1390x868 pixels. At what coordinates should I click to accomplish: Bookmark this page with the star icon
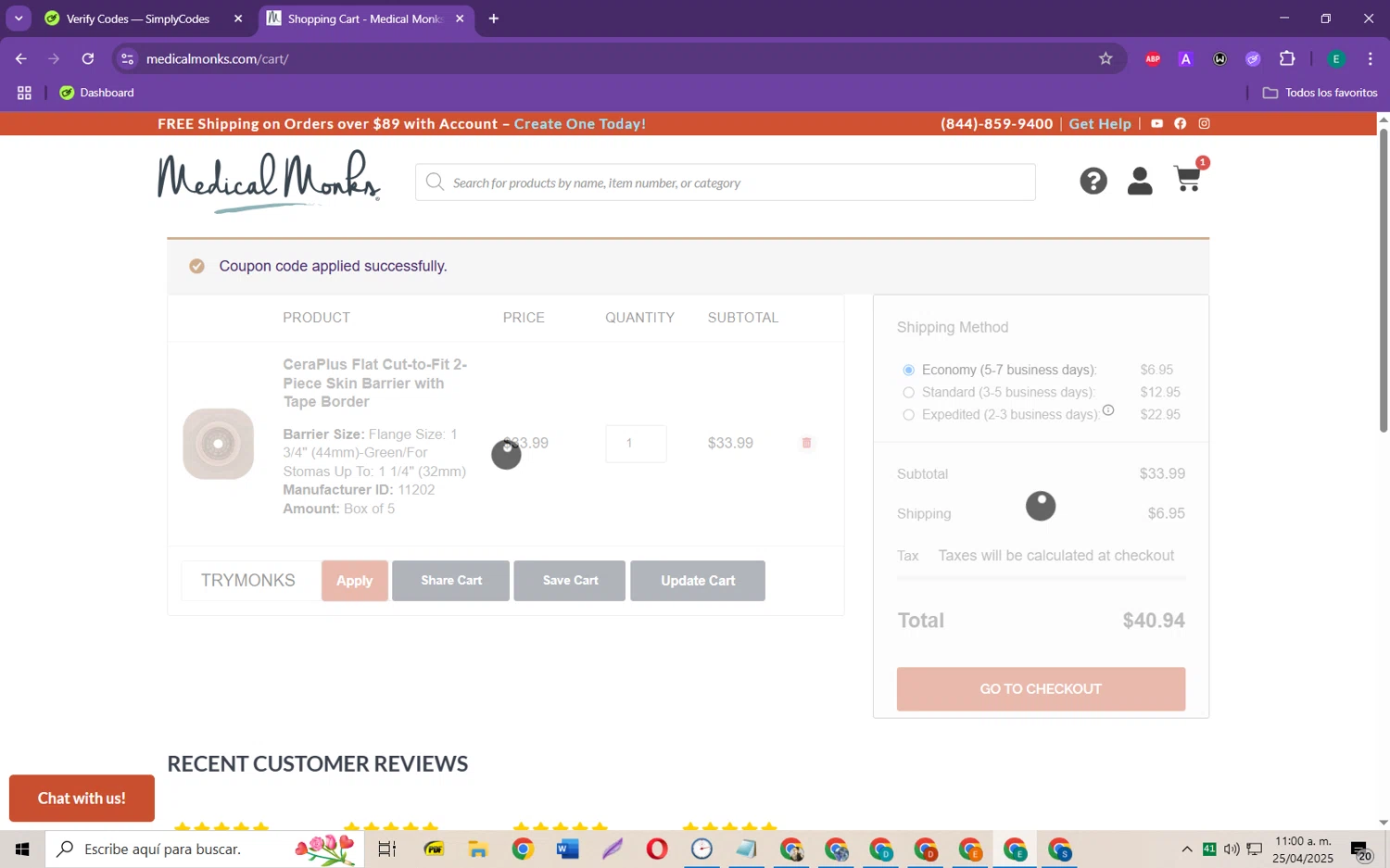click(1106, 58)
